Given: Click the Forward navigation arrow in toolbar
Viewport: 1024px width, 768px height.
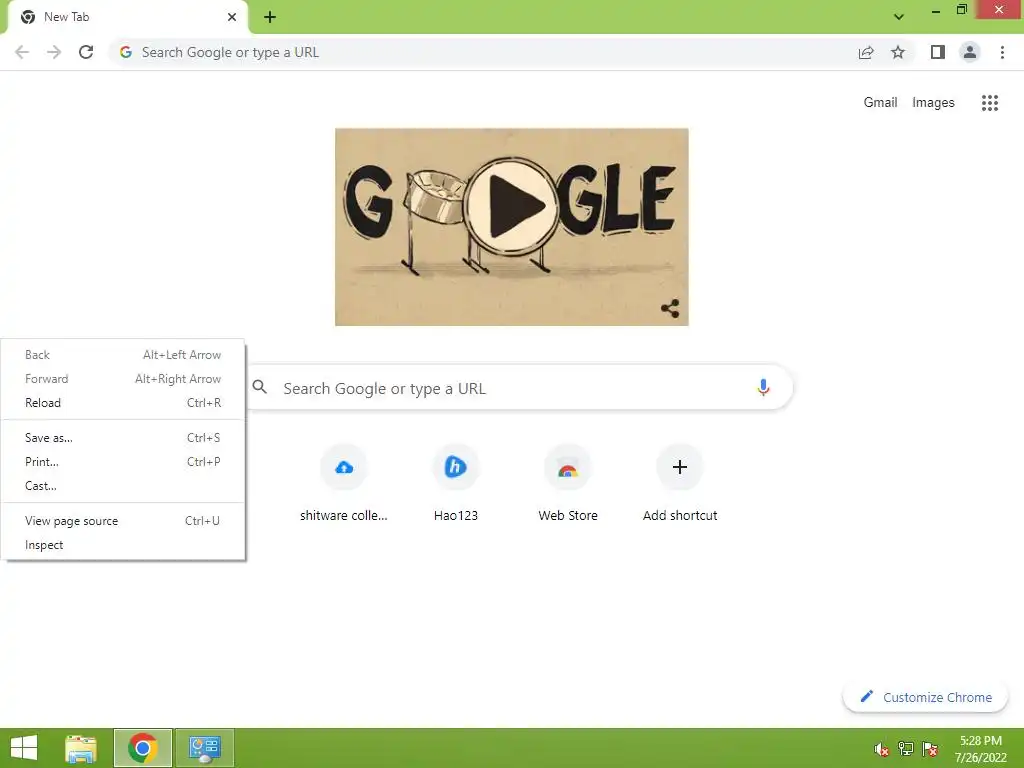Looking at the screenshot, I should (54, 52).
